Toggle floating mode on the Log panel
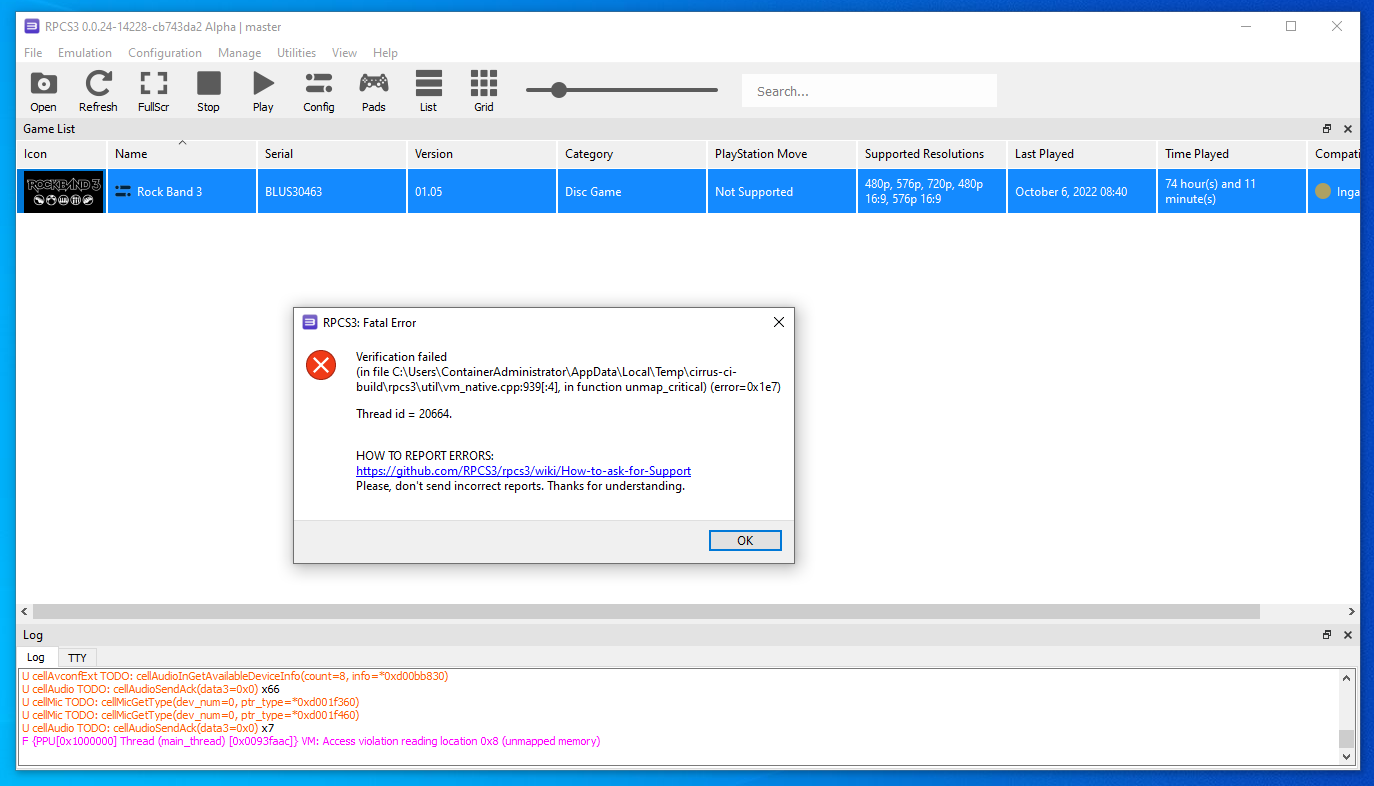Image resolution: width=1374 pixels, height=786 pixels. pyautogui.click(x=1326, y=634)
